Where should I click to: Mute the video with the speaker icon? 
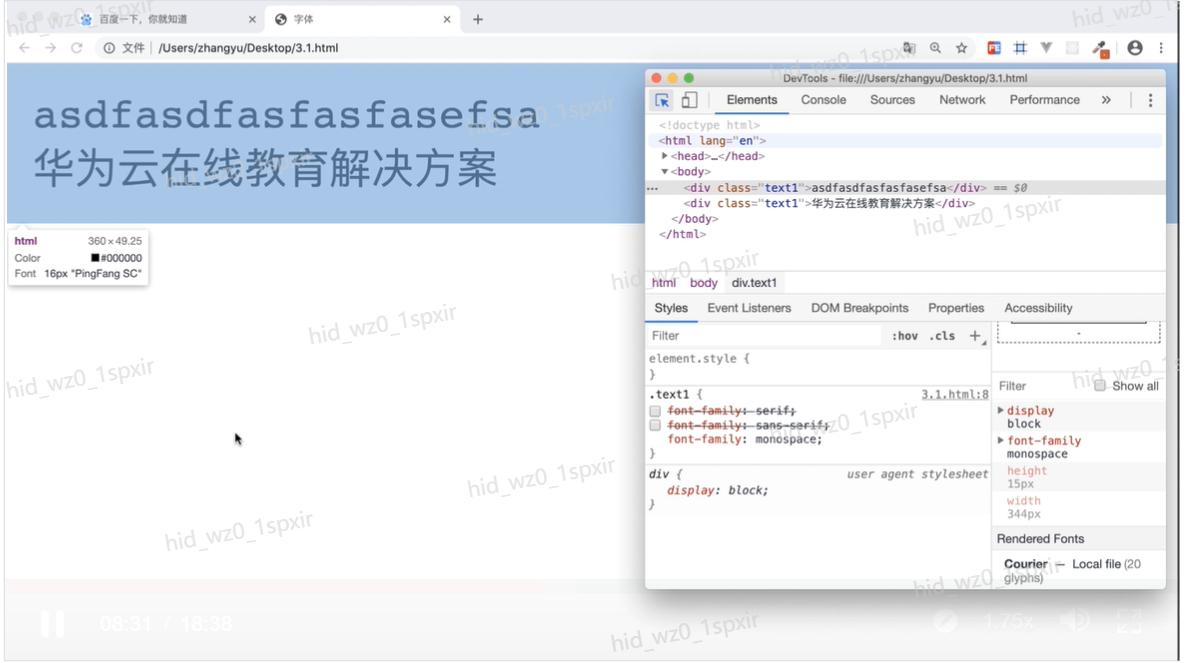coord(1075,622)
